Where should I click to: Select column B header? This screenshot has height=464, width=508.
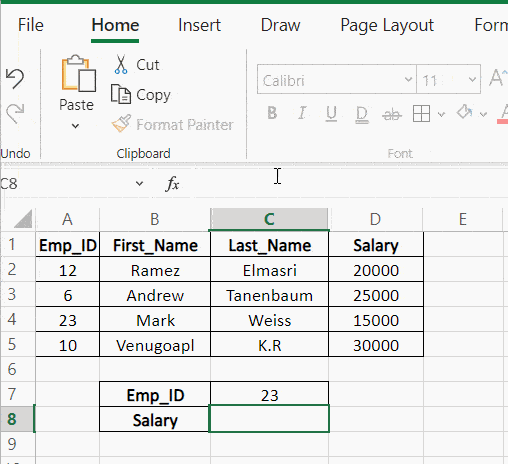(x=155, y=219)
